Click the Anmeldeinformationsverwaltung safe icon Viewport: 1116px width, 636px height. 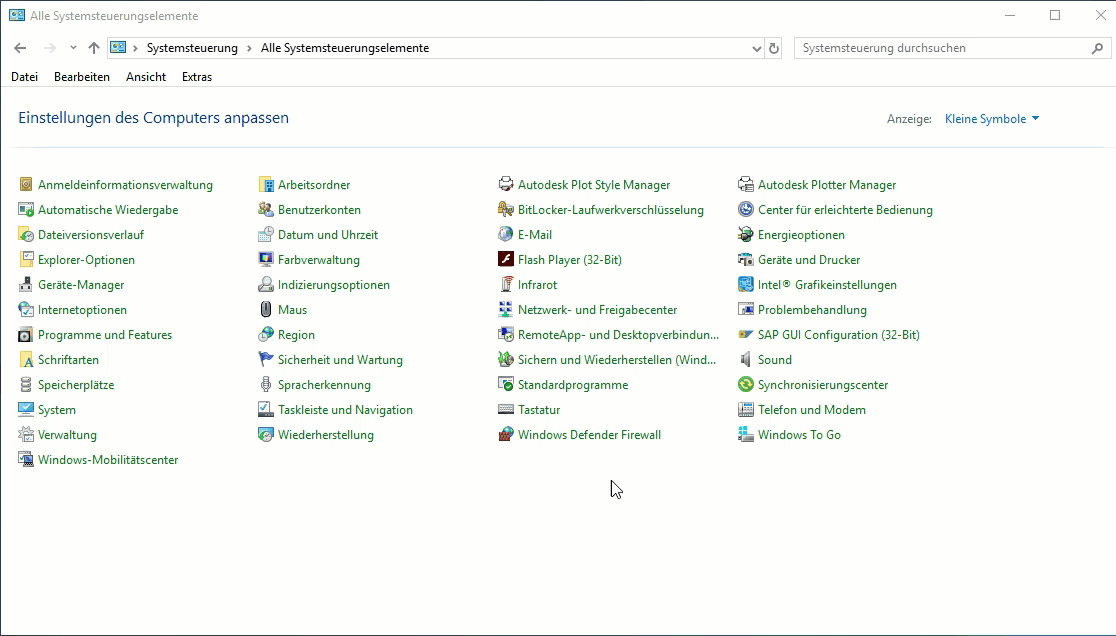[x=26, y=185]
